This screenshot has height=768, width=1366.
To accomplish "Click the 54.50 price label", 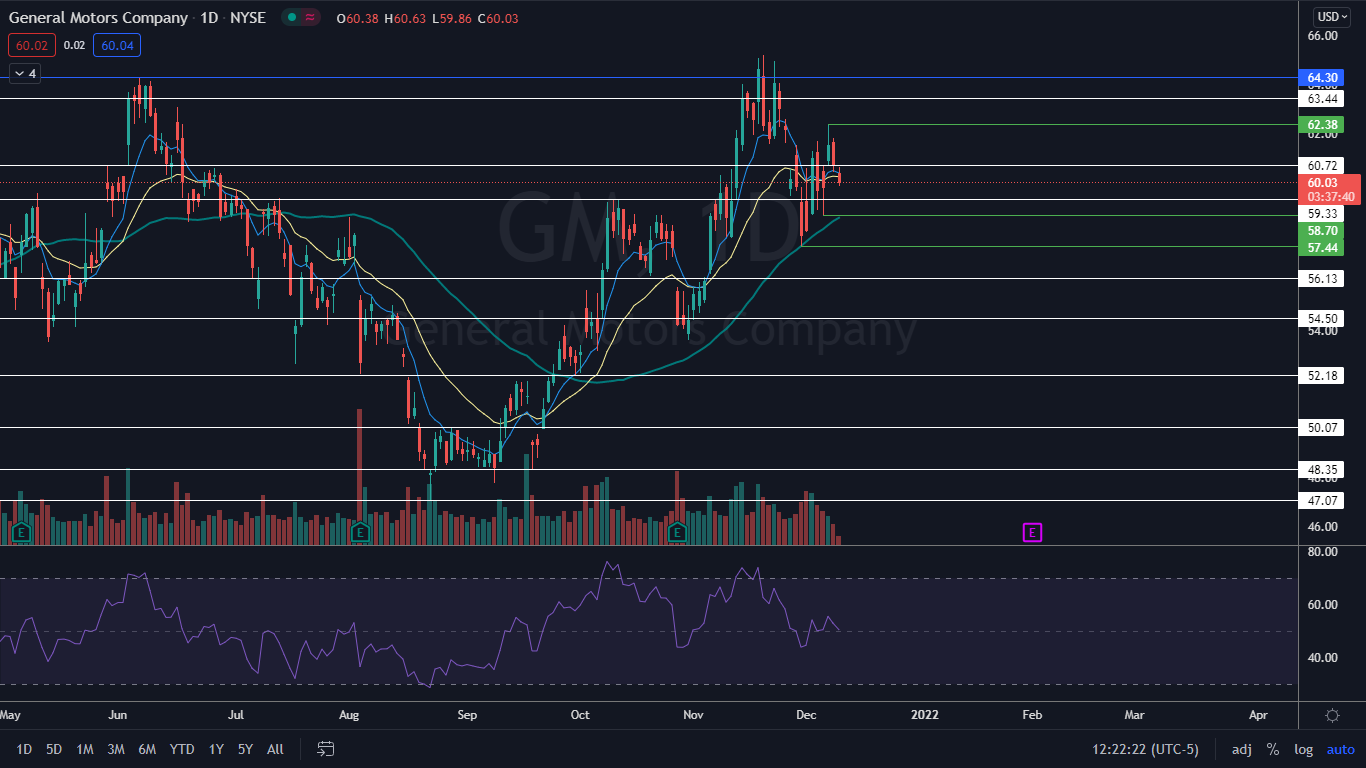I will click(1323, 318).
